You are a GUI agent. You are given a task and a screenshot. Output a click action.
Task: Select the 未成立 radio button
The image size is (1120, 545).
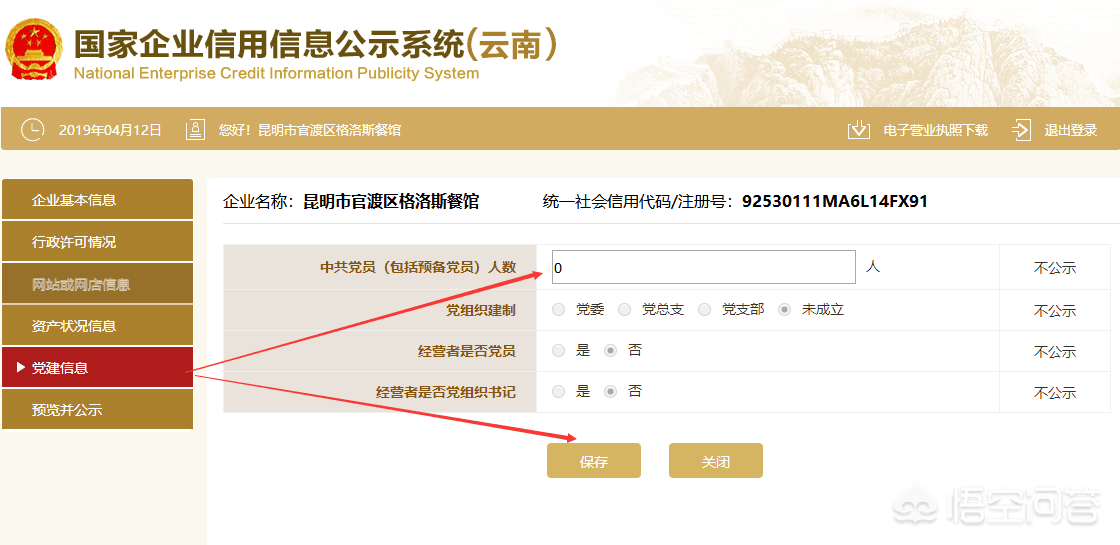click(x=784, y=310)
